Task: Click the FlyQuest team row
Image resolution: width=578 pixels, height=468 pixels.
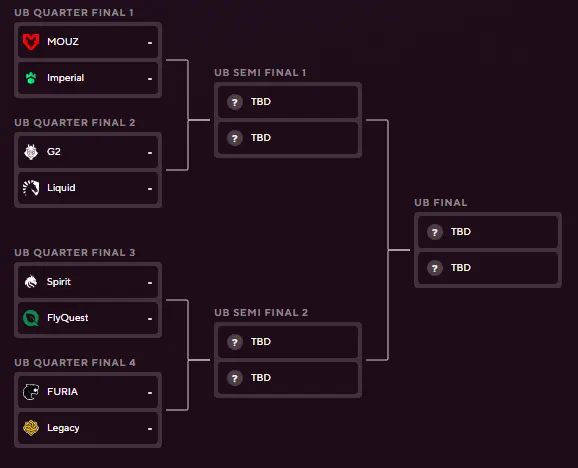Action: [88, 318]
